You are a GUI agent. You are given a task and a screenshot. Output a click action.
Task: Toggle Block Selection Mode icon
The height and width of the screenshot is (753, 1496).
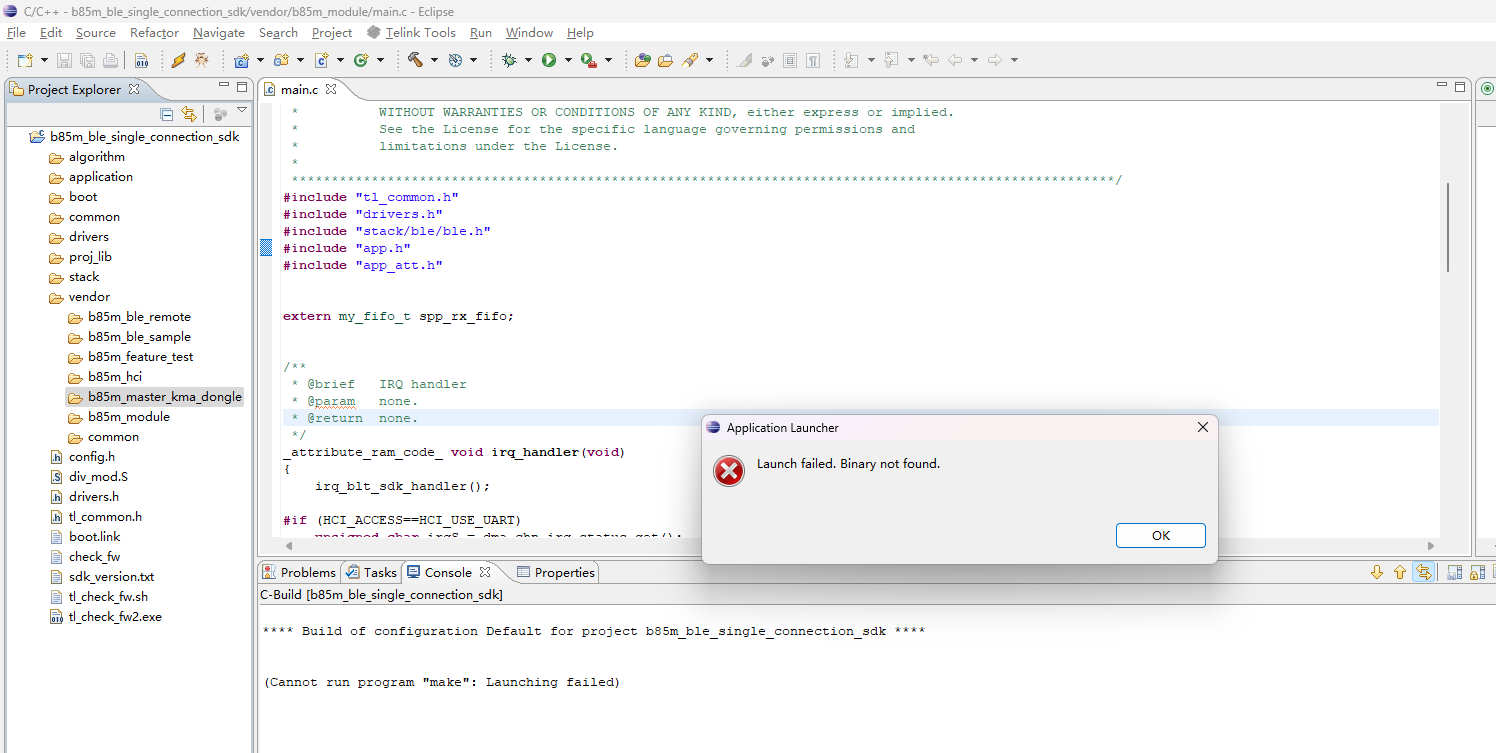pos(790,60)
